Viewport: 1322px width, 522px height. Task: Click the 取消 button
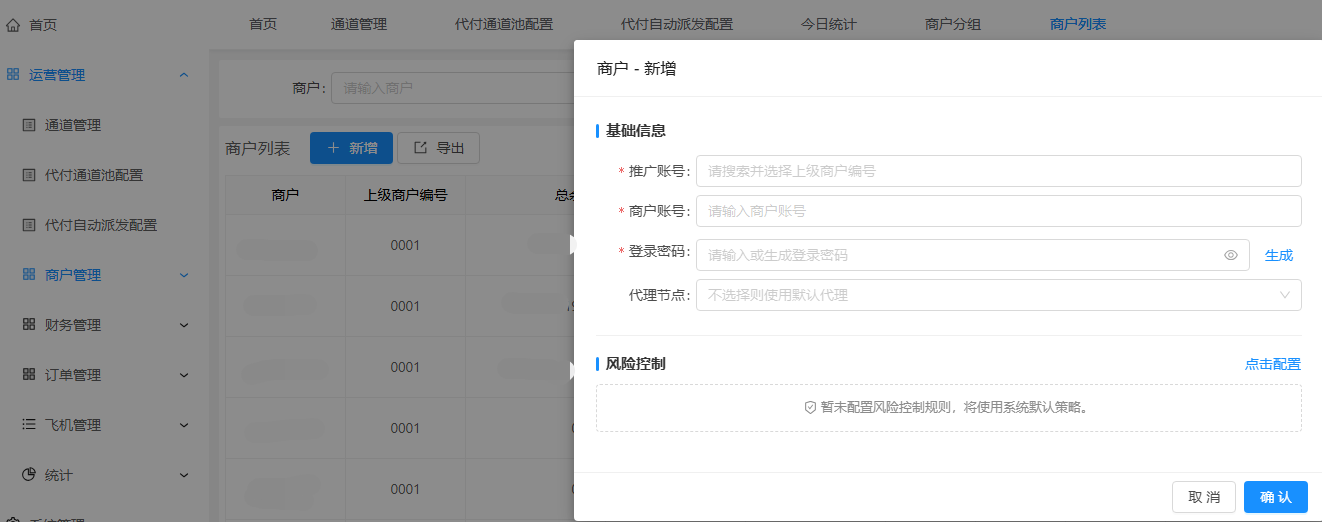coord(1204,497)
